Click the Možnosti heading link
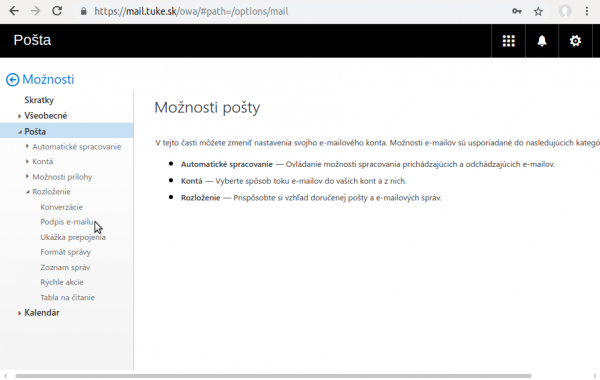 tap(48, 80)
